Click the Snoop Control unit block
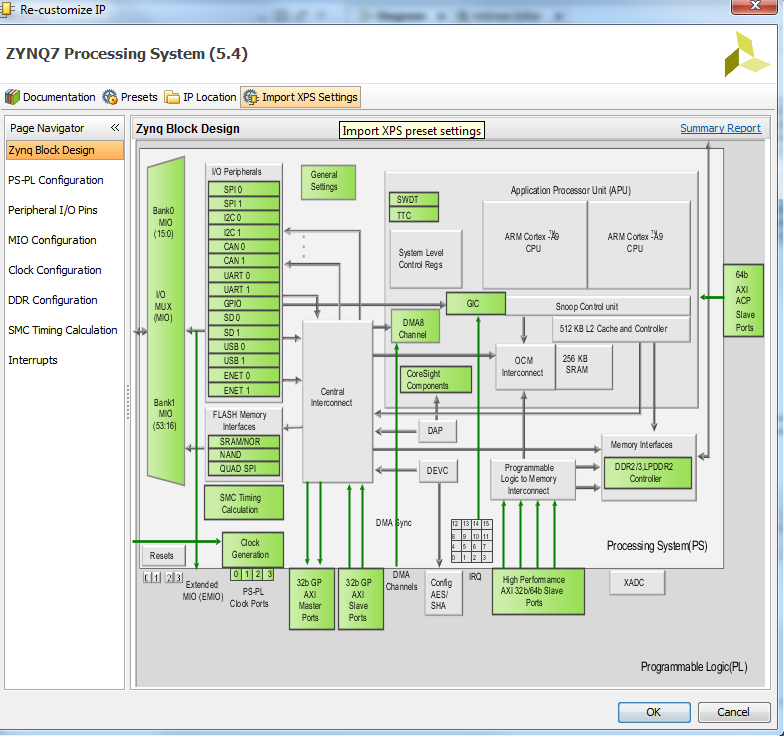The height and width of the screenshot is (736, 784). (598, 306)
